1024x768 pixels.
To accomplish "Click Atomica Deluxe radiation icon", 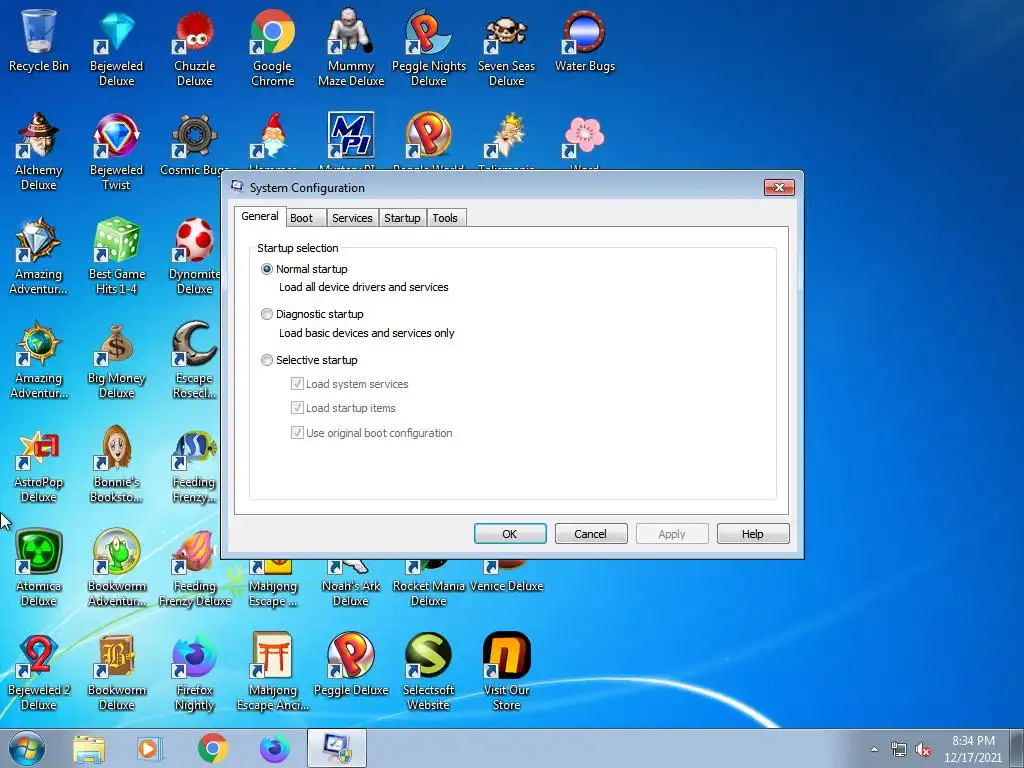I will pos(39,568).
